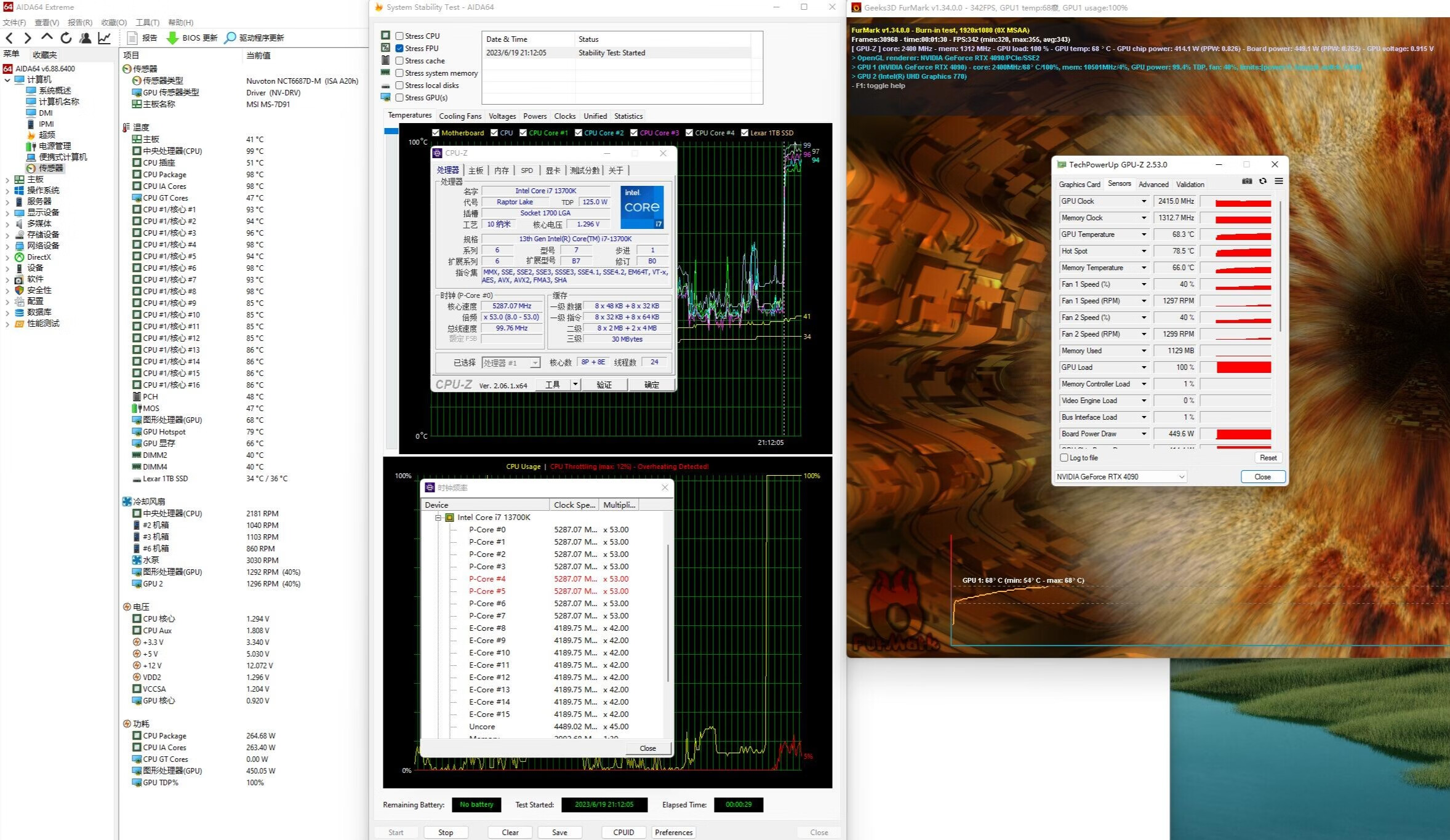This screenshot has width=1450, height=840.
Task: Enable Log to file checkbox
Action: 1064,458
